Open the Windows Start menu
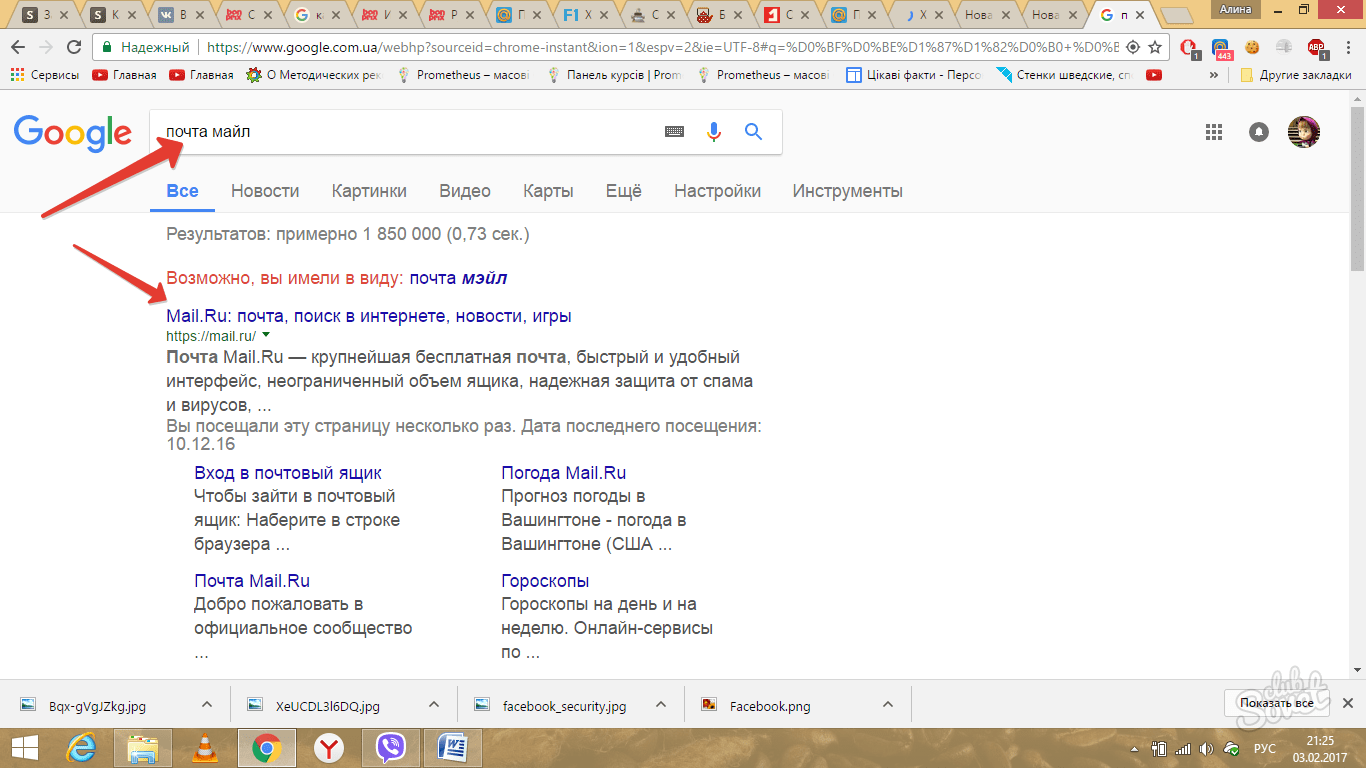Viewport: 1366px width, 768px height. click(x=23, y=748)
